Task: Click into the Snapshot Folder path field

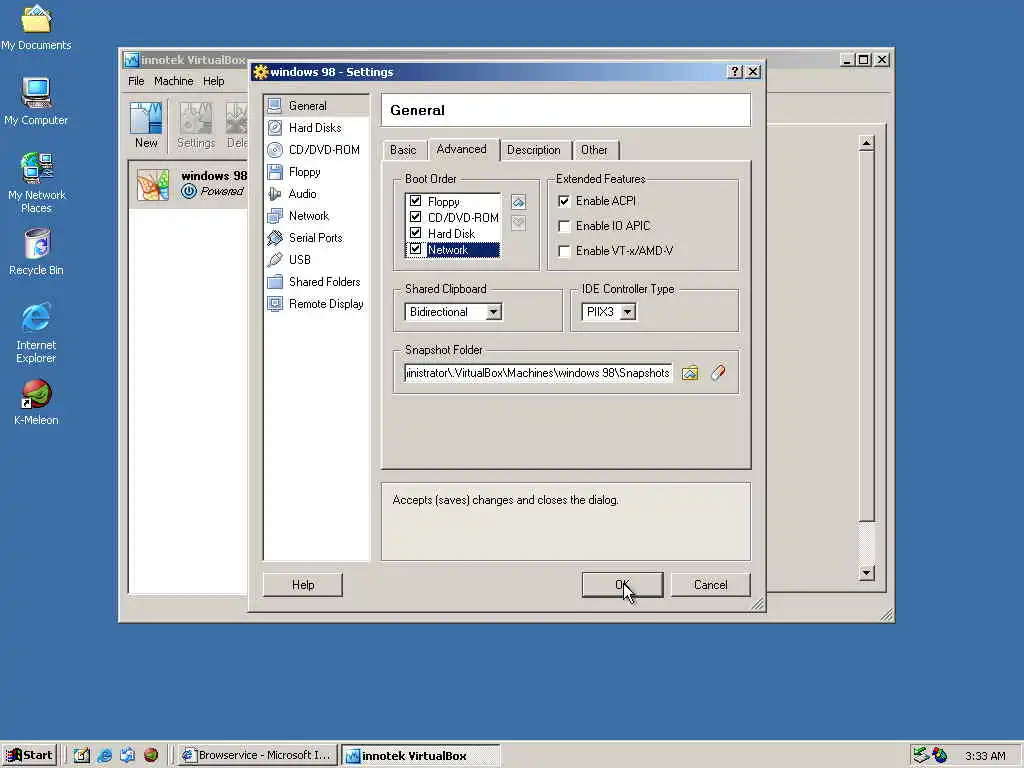Action: [538, 373]
